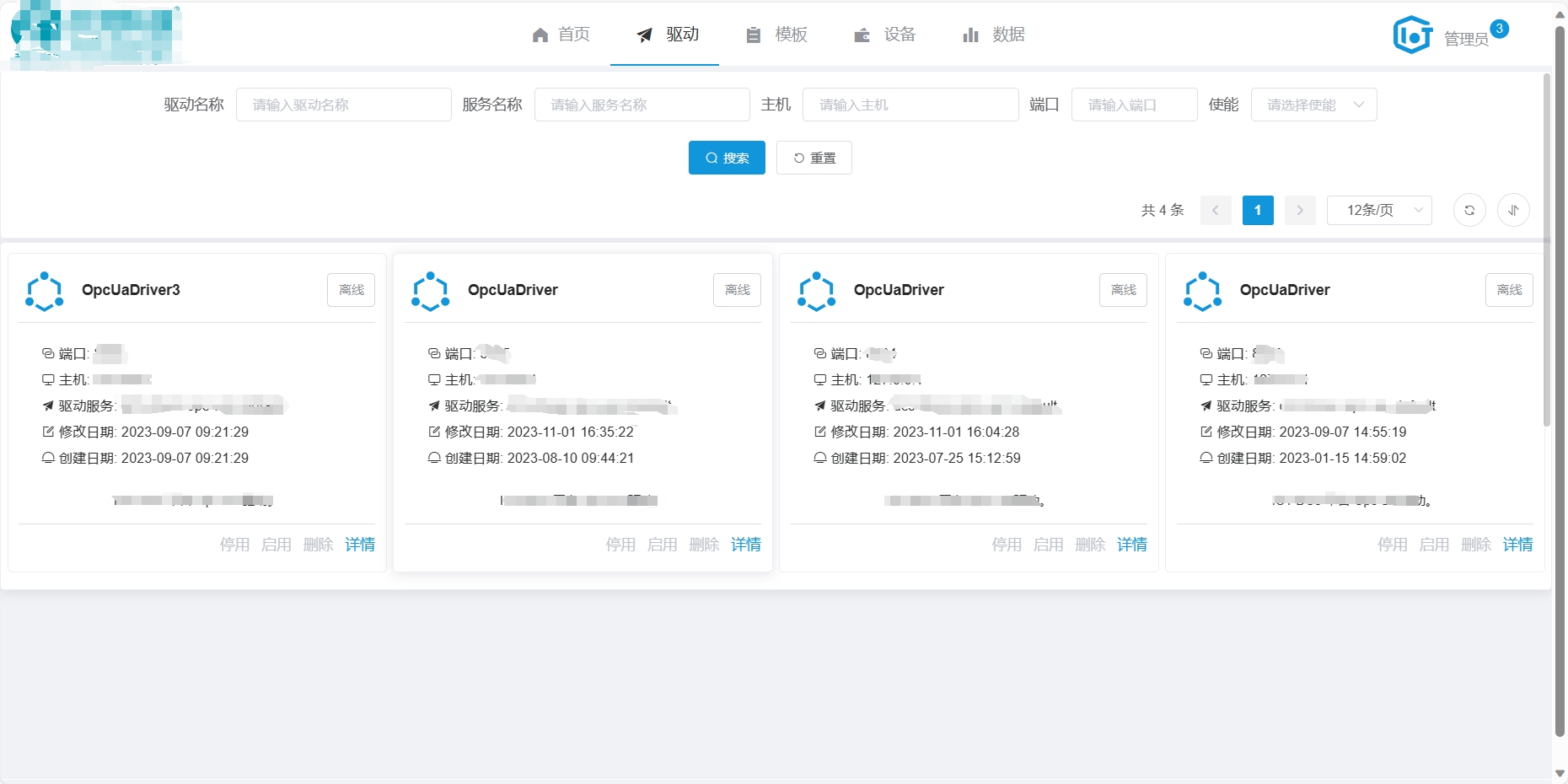
Task: Click 离线 tag on card created 2023-01-15
Action: pyautogui.click(x=1510, y=290)
